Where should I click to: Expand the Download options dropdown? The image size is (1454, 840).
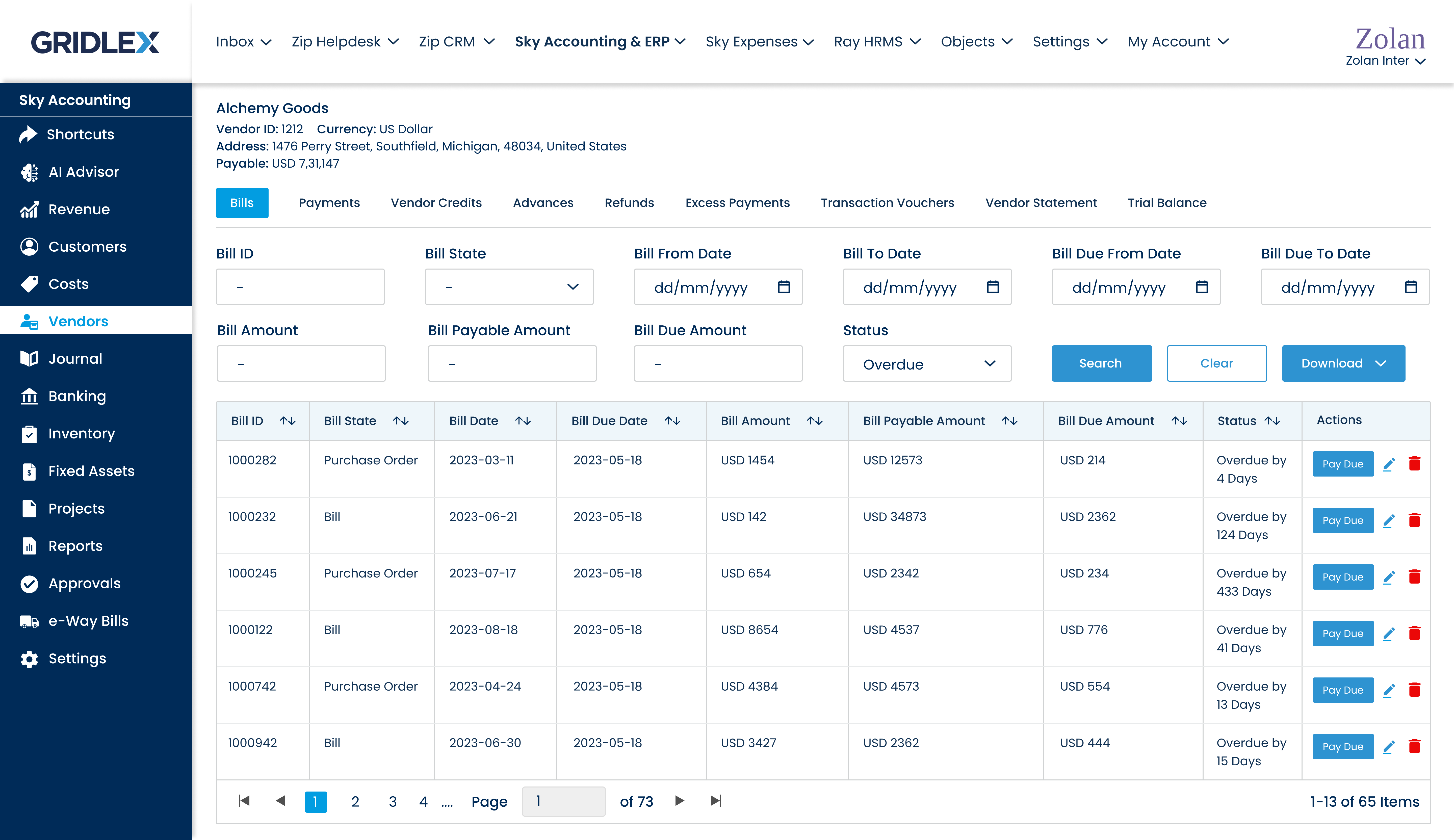click(1343, 363)
